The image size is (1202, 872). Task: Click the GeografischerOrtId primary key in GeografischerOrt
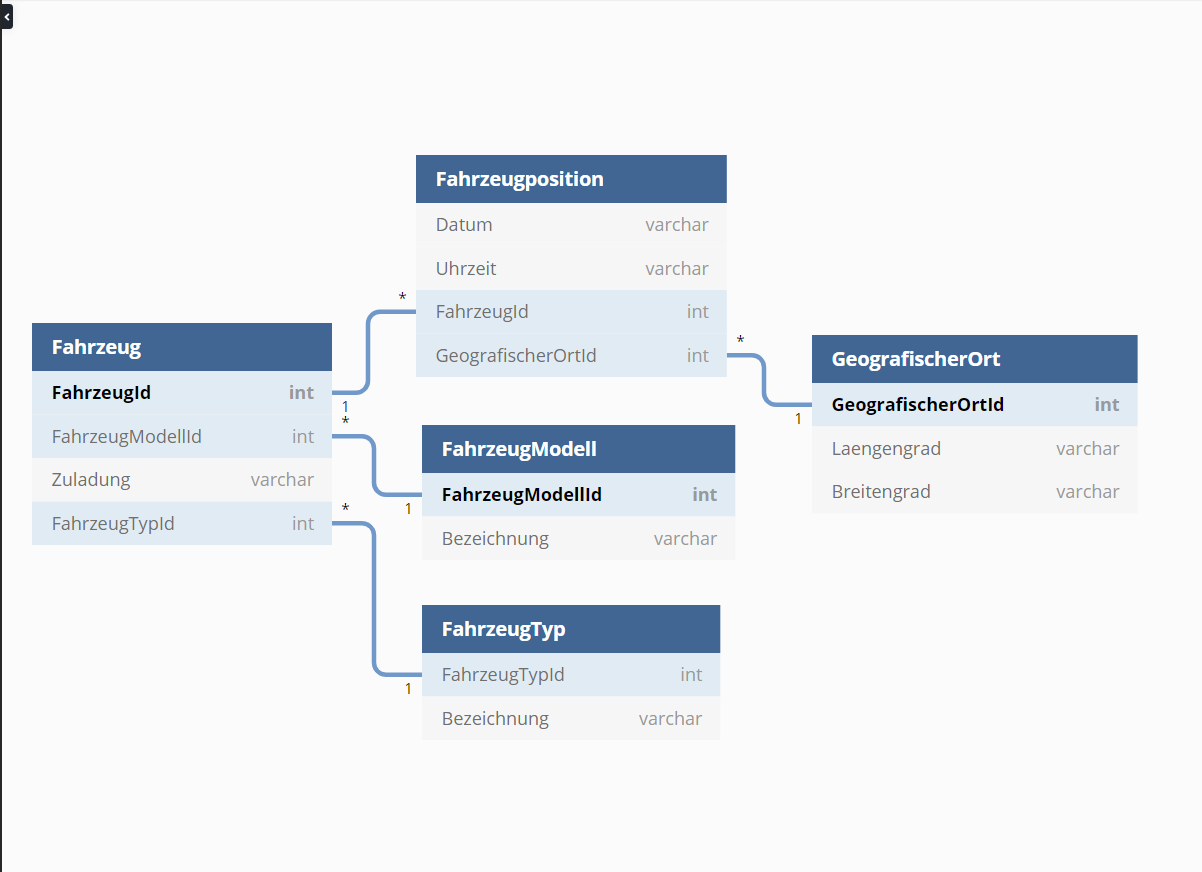(975, 404)
